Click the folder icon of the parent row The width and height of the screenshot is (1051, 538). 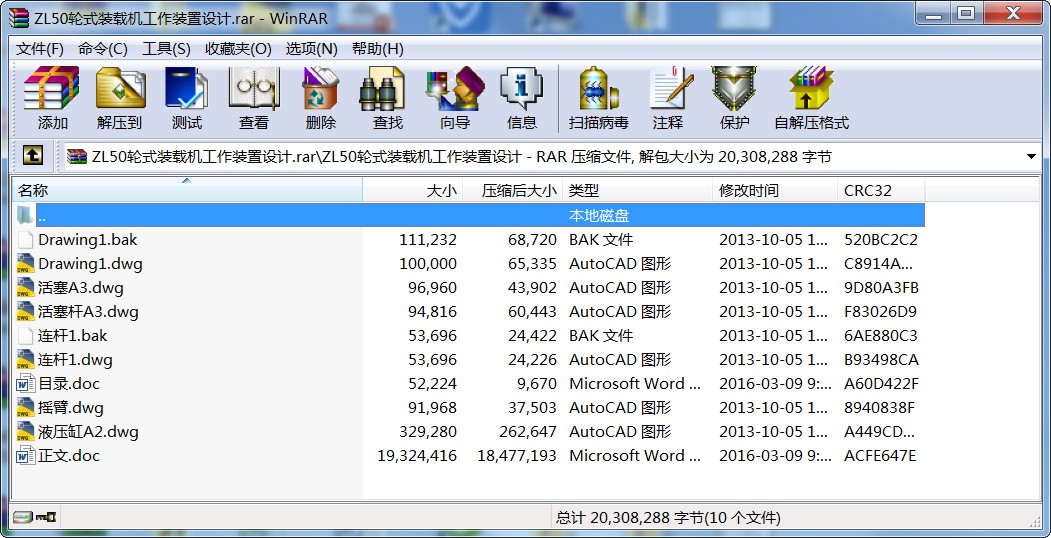(x=24, y=215)
